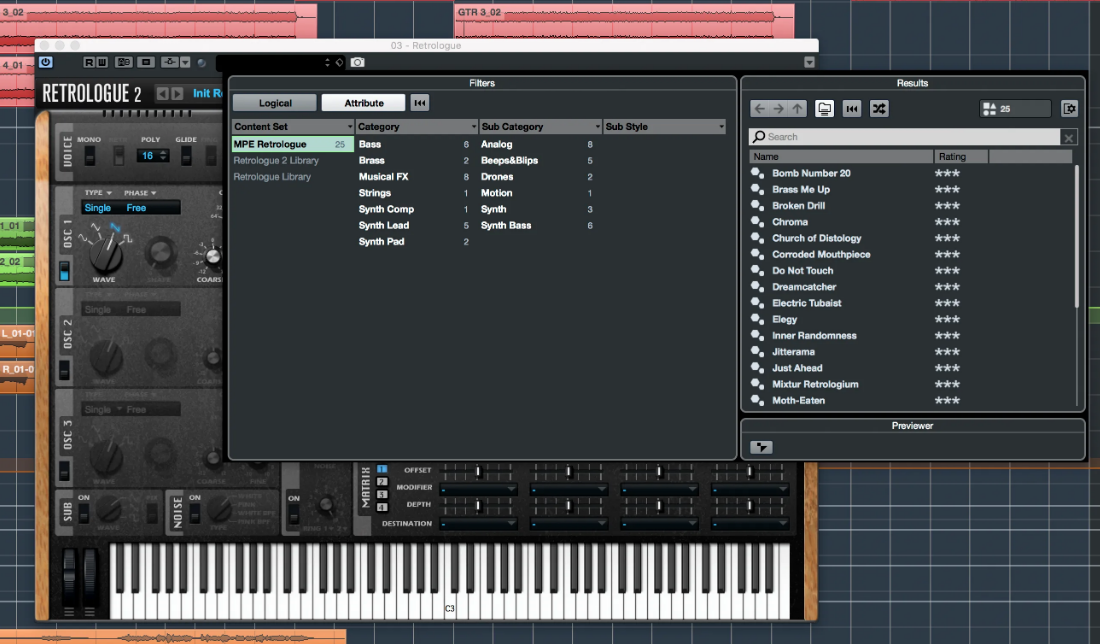Select MPE Retrologue content set

click(x=293, y=145)
